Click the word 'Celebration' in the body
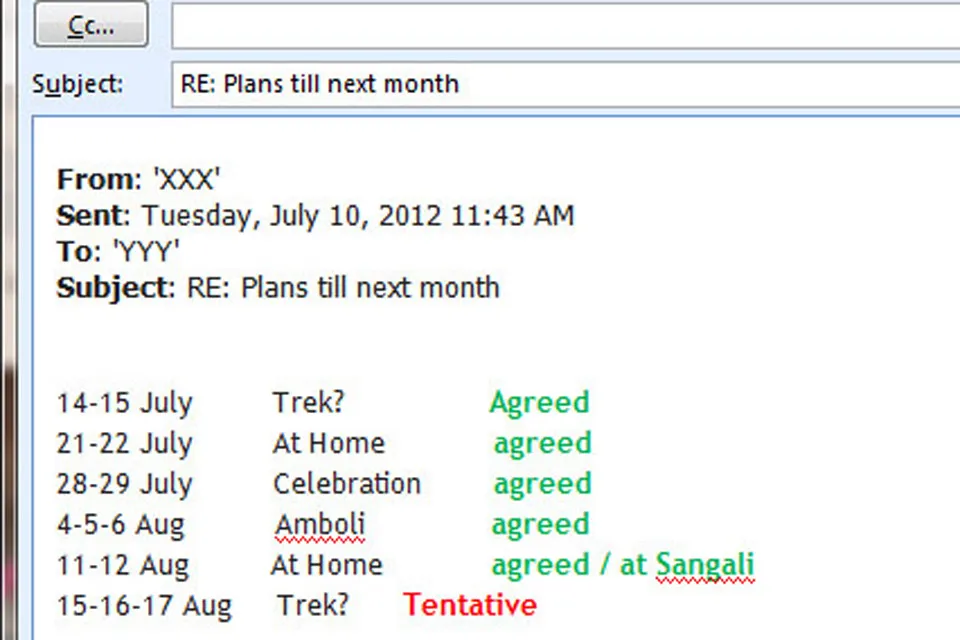This screenshot has width=960, height=640. point(346,483)
